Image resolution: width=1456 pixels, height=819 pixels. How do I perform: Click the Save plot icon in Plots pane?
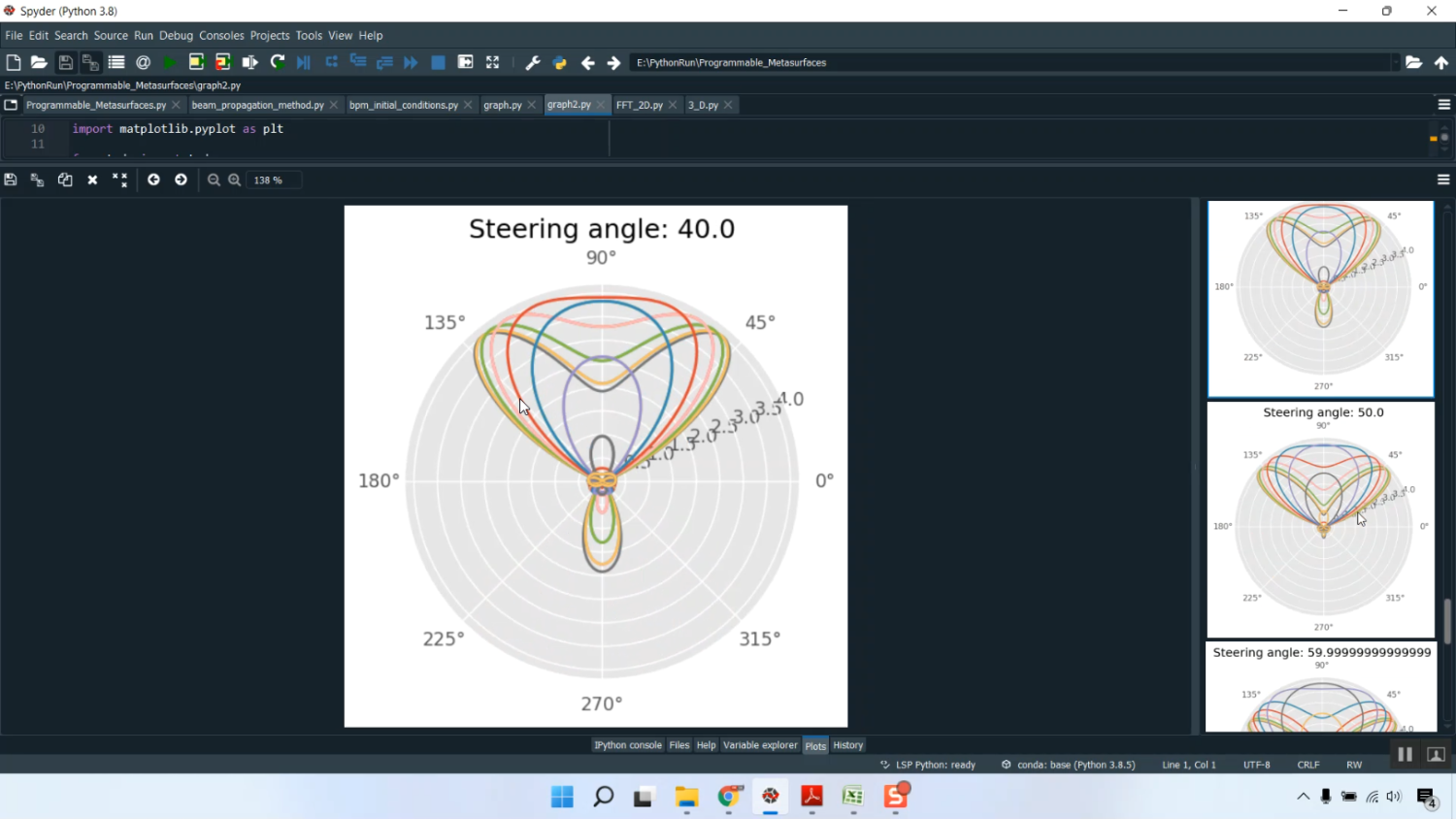(x=11, y=180)
